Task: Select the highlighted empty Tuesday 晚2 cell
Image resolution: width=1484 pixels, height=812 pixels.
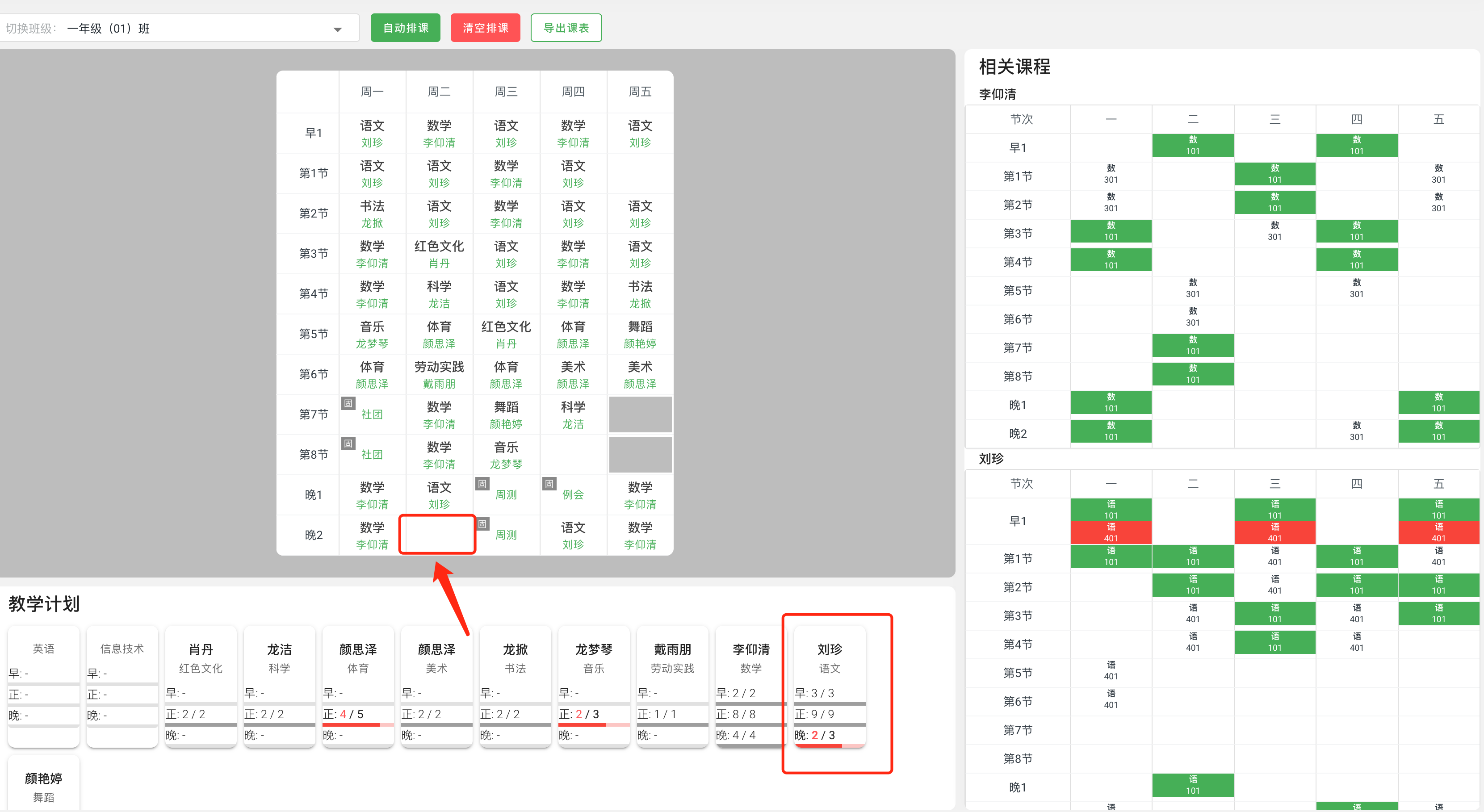Action: pos(438,535)
